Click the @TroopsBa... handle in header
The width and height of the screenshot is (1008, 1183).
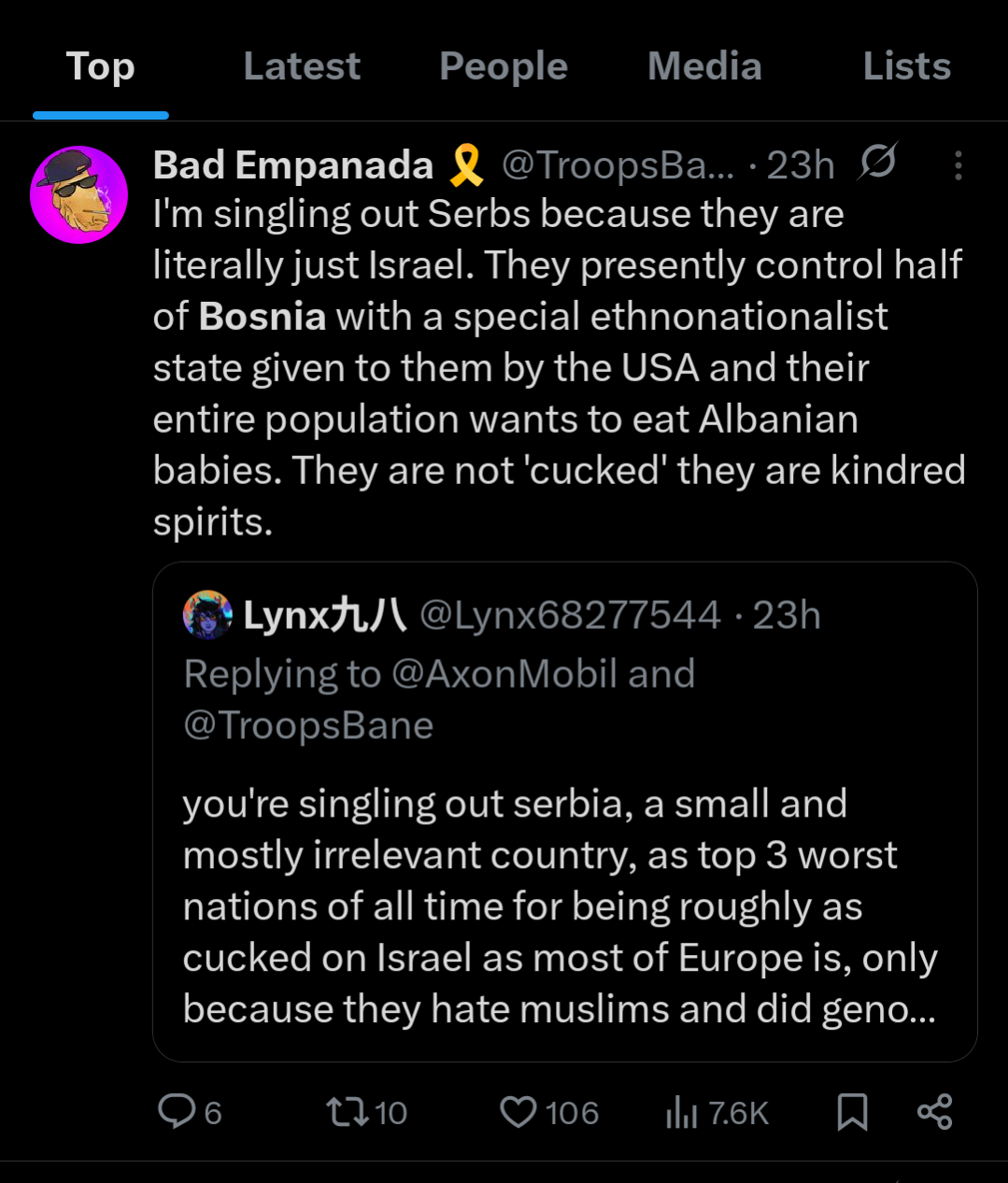click(618, 165)
